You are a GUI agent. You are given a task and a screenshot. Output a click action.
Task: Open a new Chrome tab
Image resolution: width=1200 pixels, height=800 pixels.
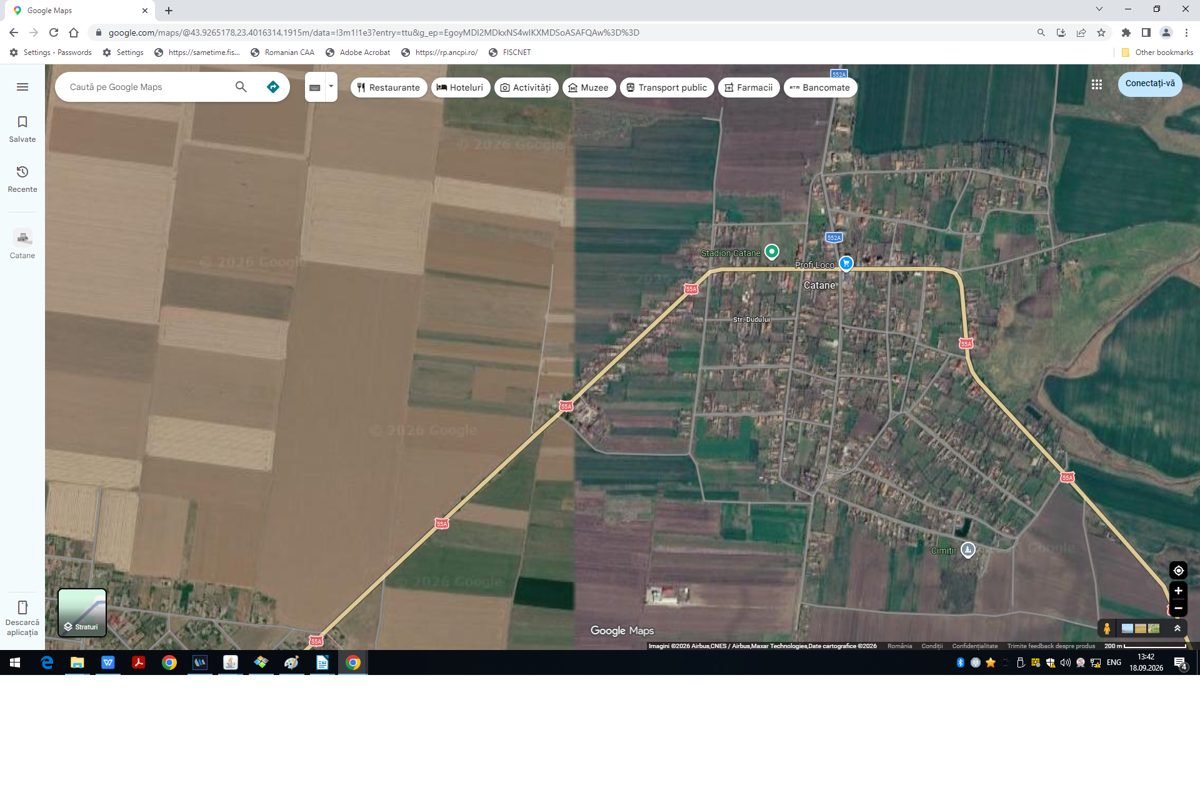[x=168, y=10]
